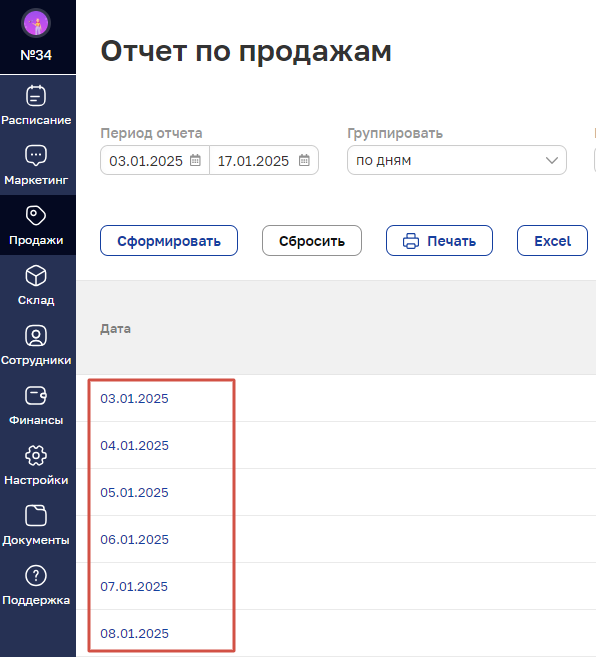Click the Дата column header
The width and height of the screenshot is (596, 657).
pos(115,329)
